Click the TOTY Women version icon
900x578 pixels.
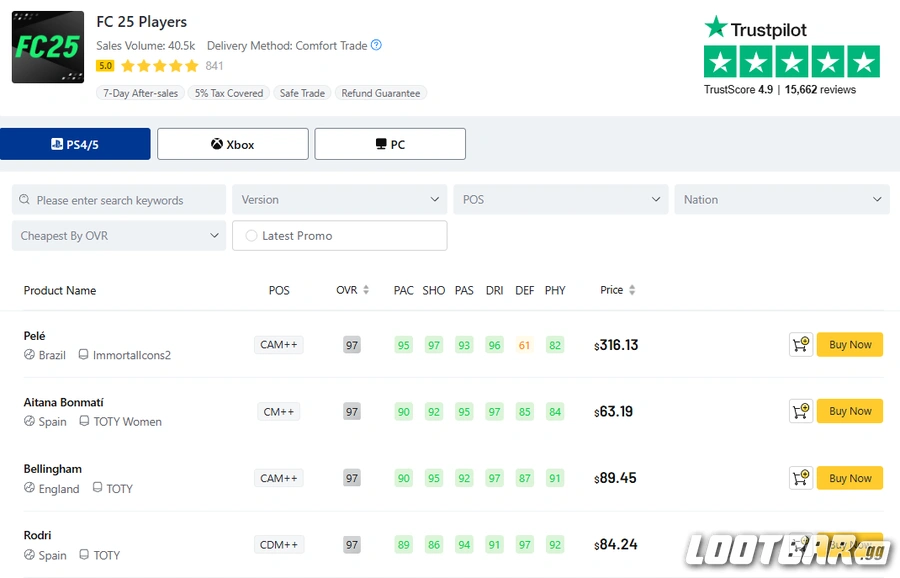click(x=84, y=421)
